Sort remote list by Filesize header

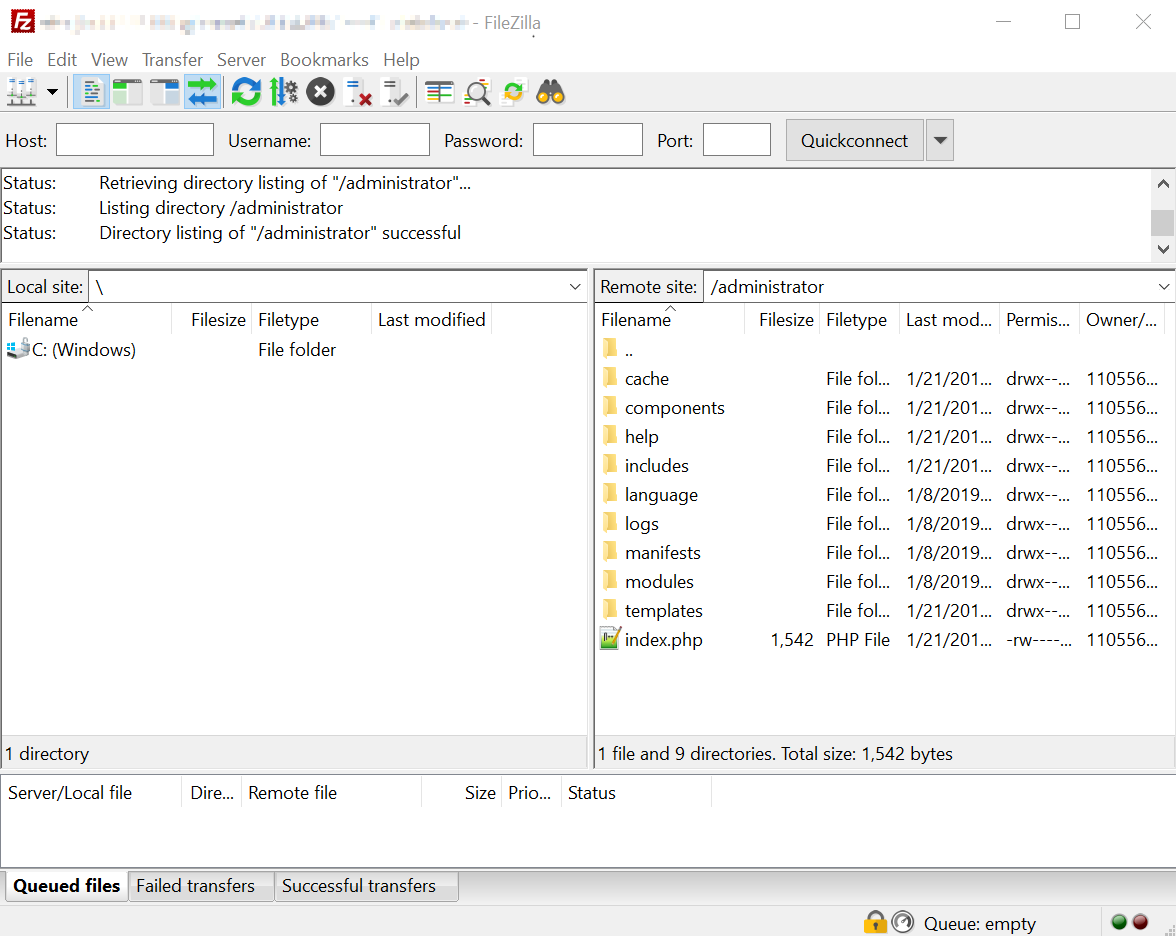[783, 320]
